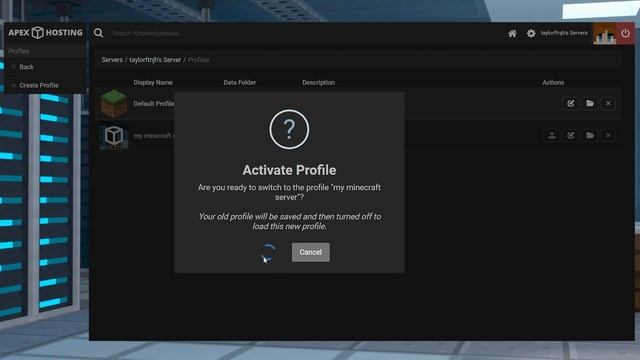Click the Display Name column header

click(153, 82)
